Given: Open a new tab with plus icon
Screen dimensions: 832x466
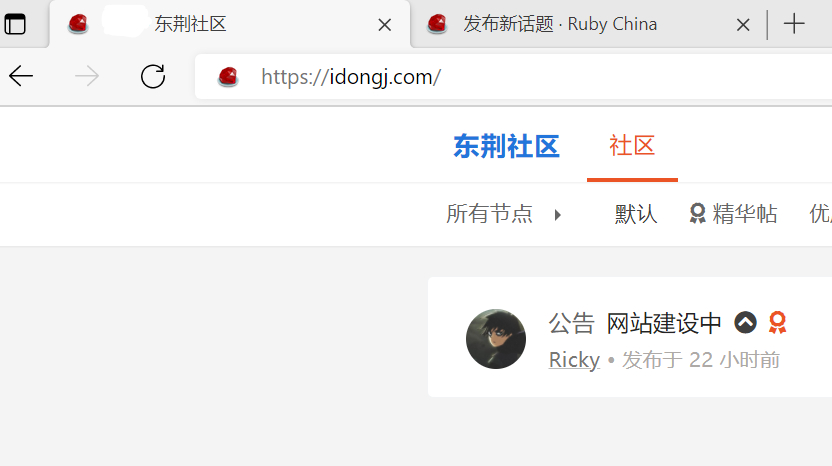Looking at the screenshot, I should coord(794,24).
